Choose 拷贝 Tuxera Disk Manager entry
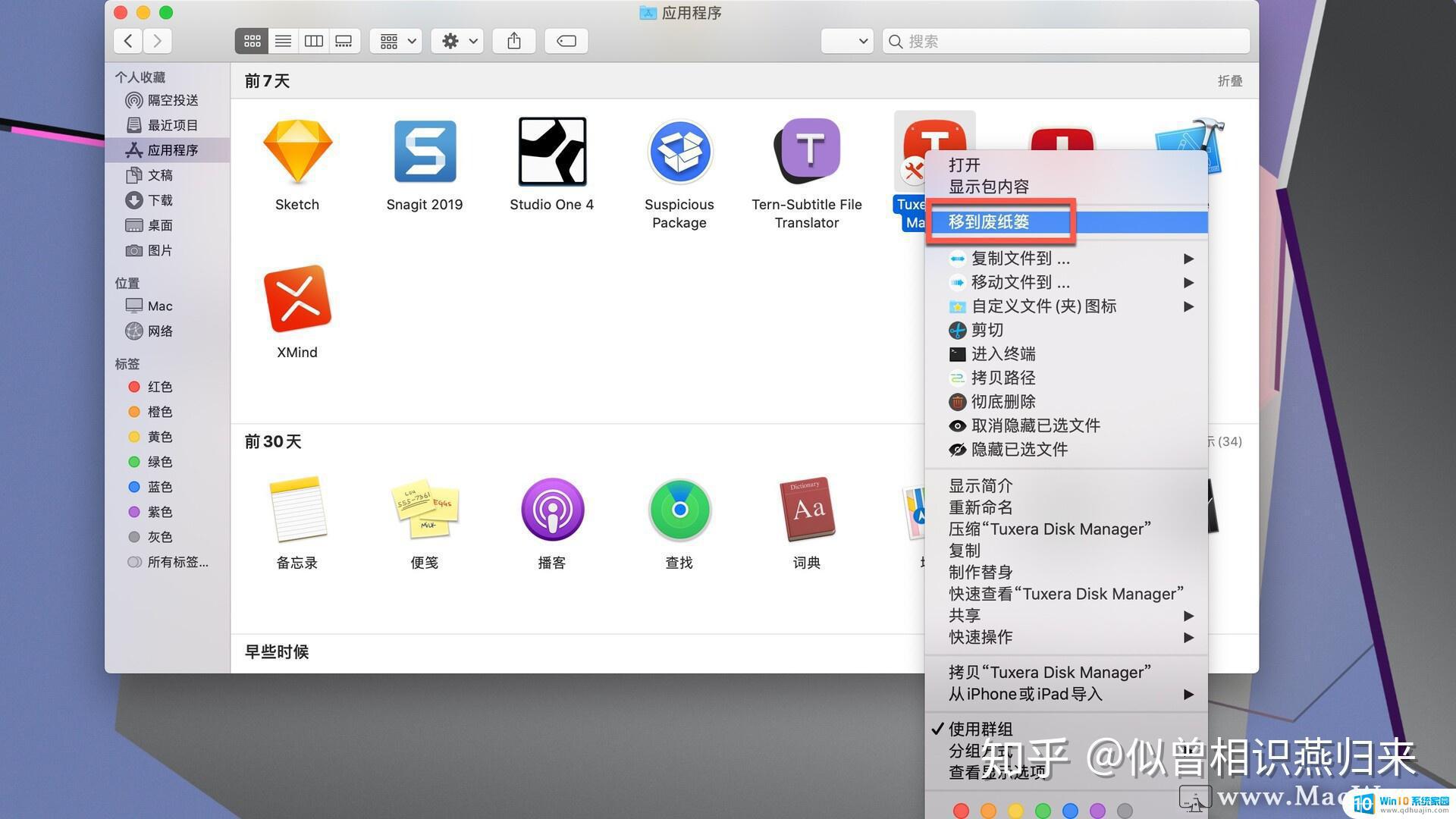 click(1066, 673)
